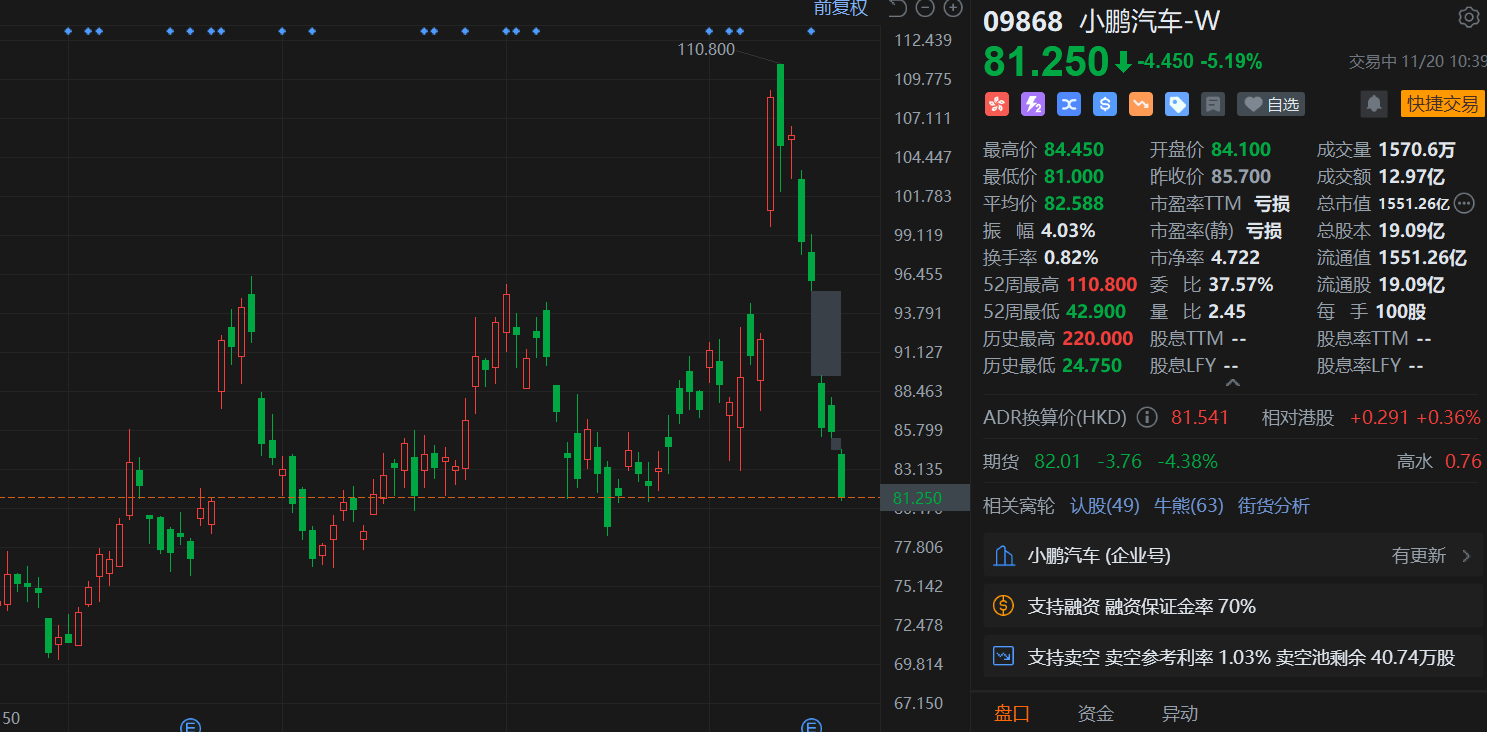Click the info icon next to ADR换算价
Viewport: 1487px width, 732px height.
[1146, 417]
